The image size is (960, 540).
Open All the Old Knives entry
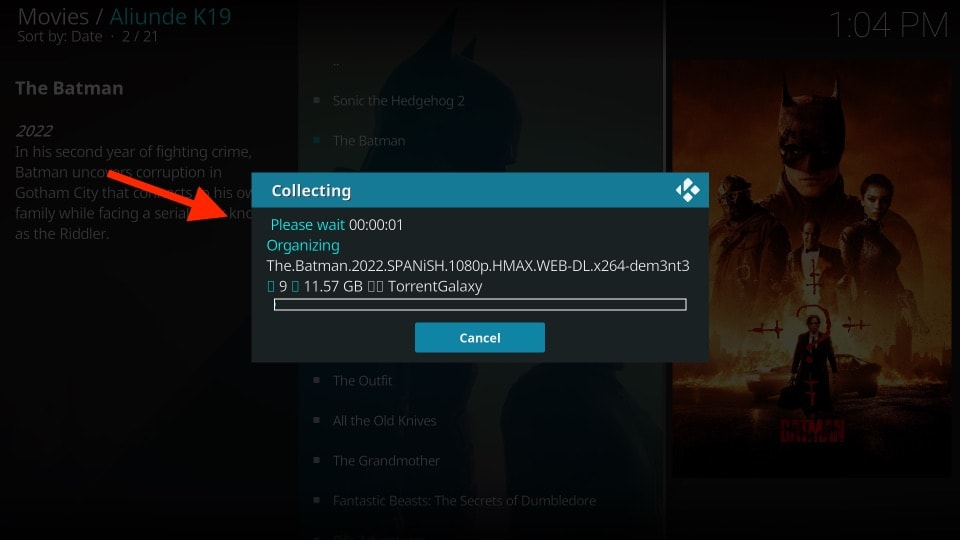pos(384,421)
